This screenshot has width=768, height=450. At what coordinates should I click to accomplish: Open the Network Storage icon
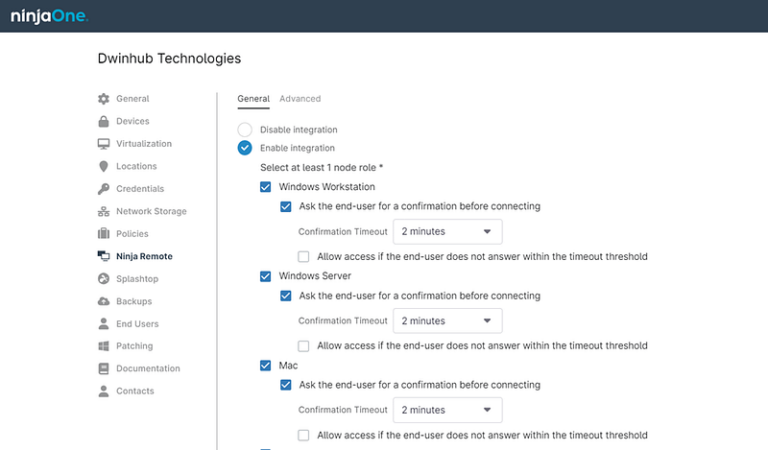click(x=103, y=212)
